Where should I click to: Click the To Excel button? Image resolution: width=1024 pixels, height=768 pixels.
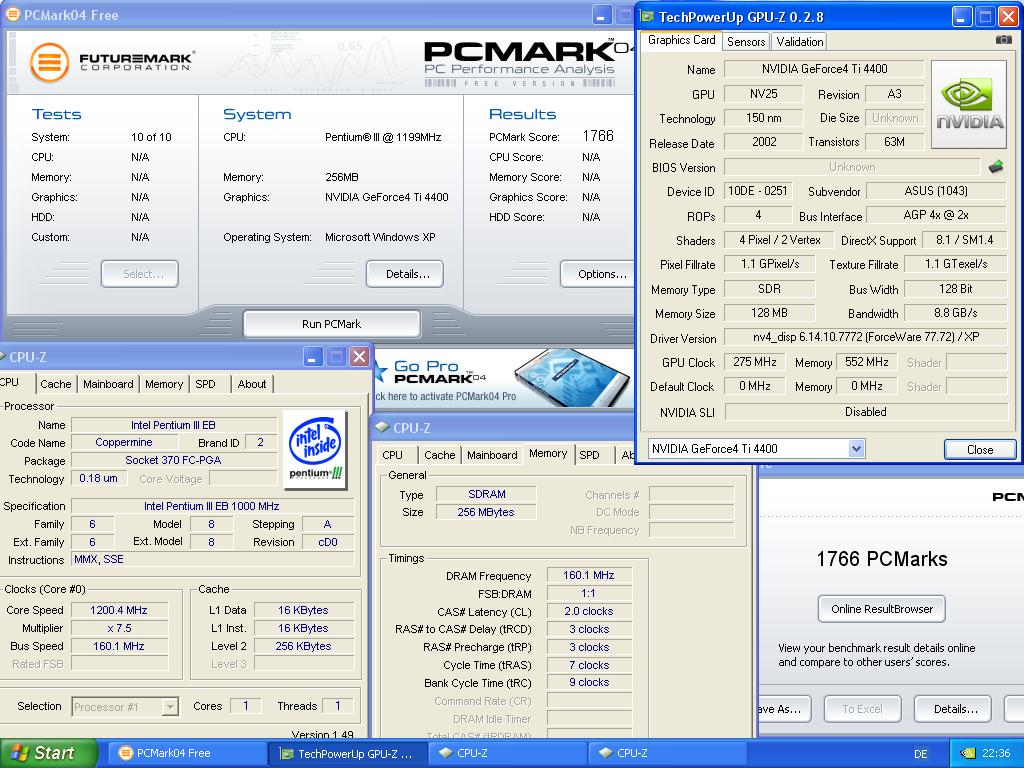pyautogui.click(x=862, y=709)
